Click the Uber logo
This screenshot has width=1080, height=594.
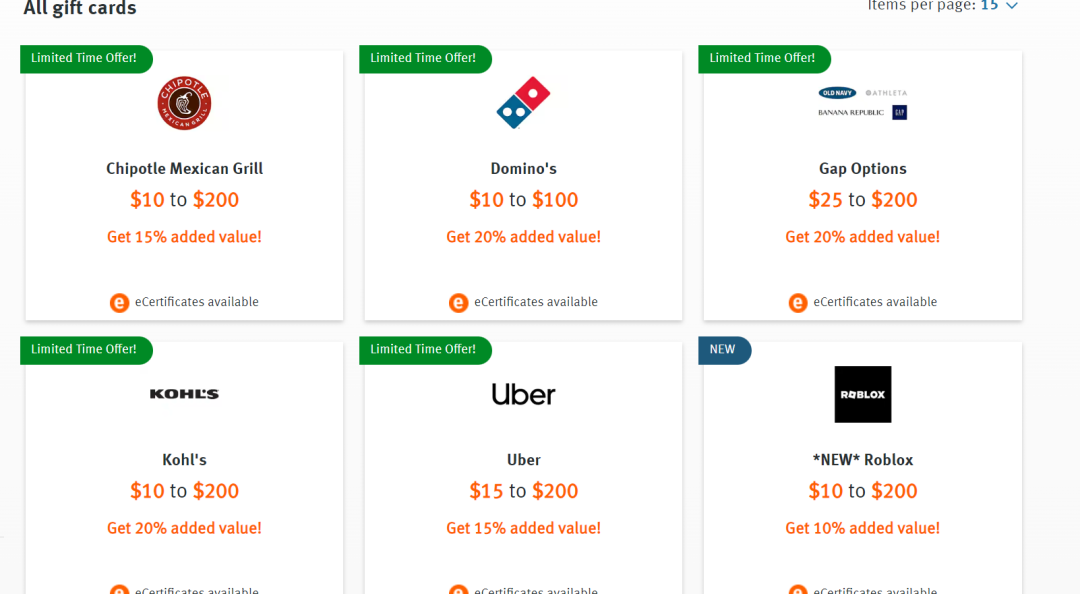523,394
